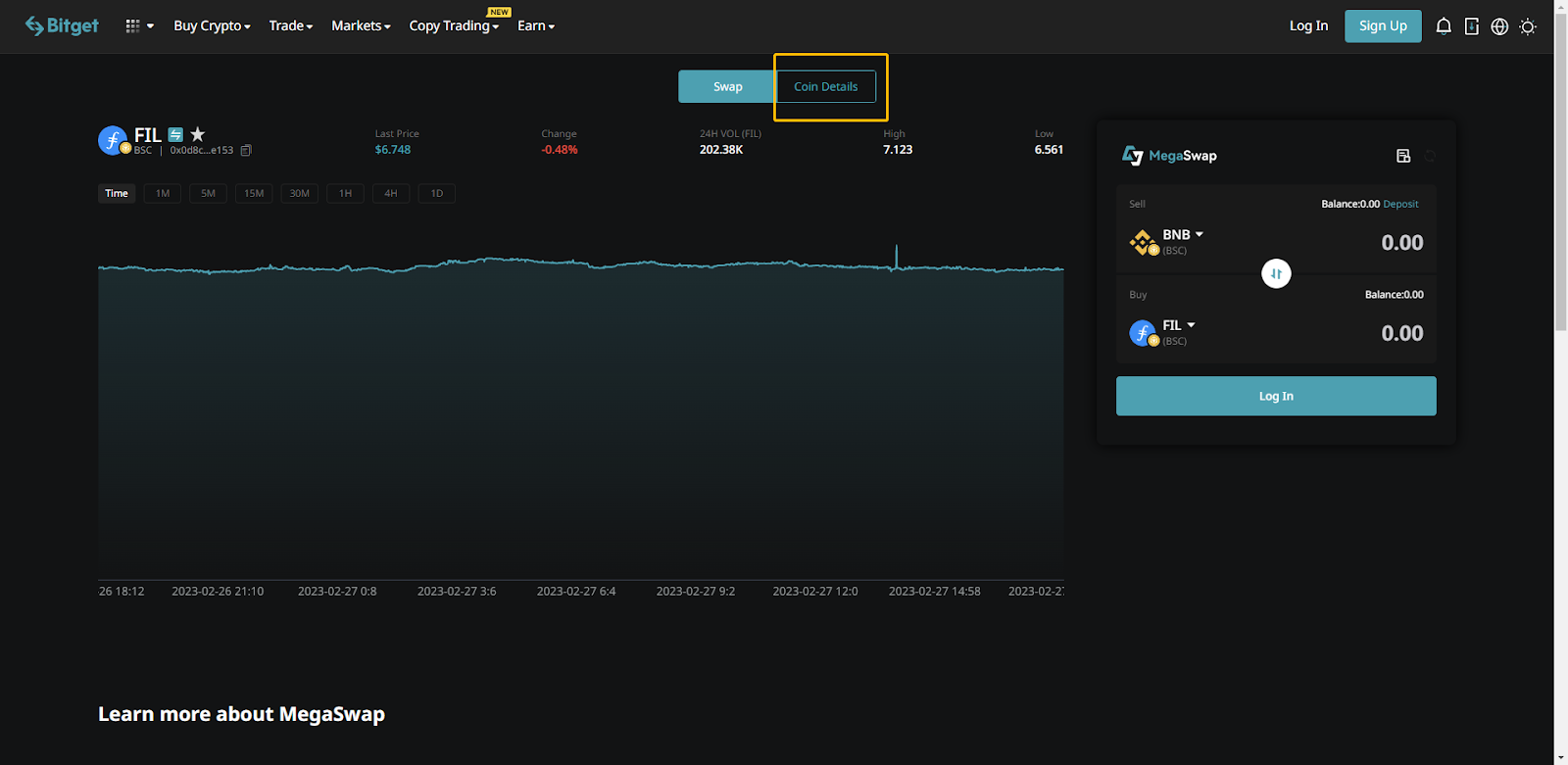Click the page vertical scrollbar

coord(1560,196)
